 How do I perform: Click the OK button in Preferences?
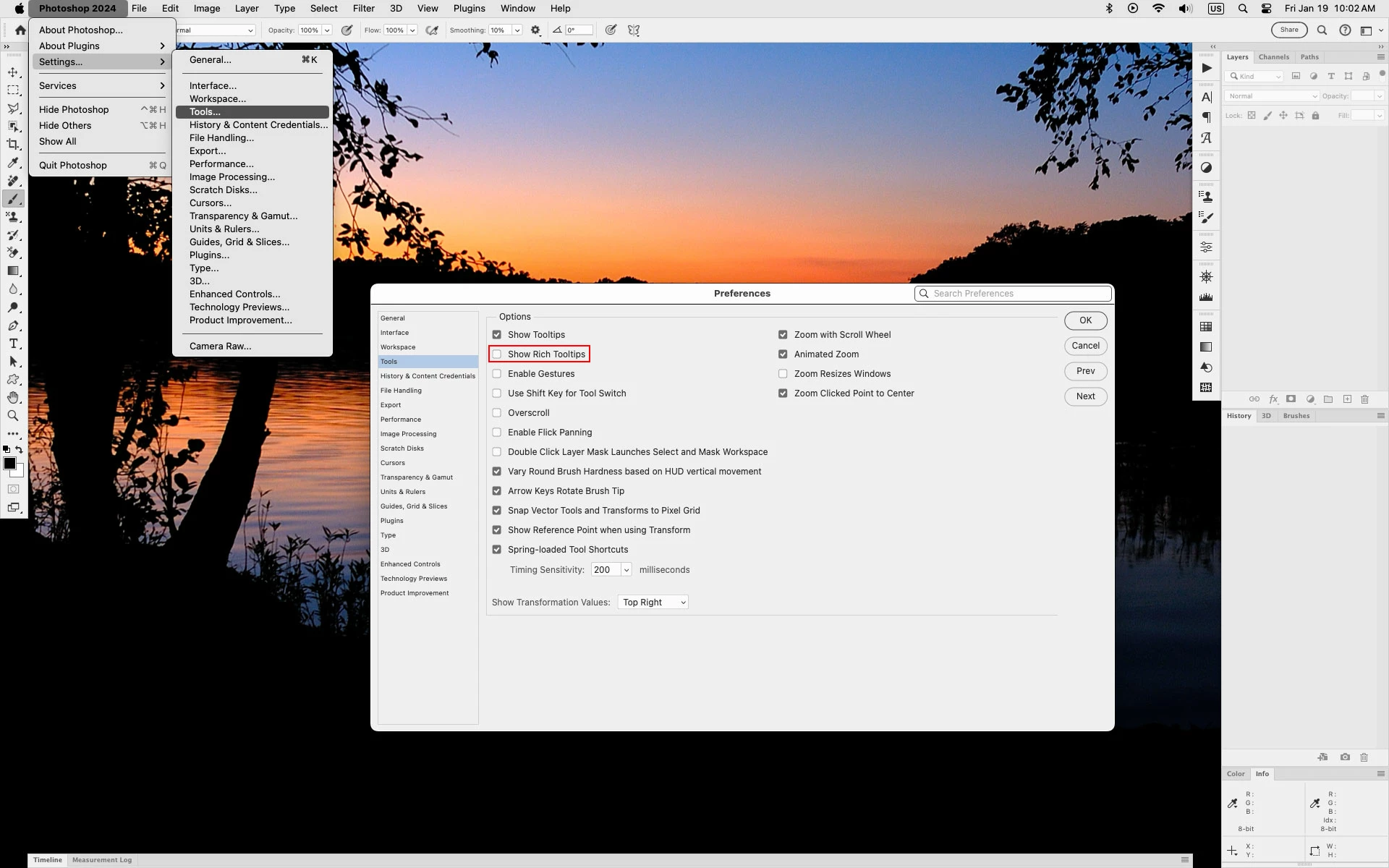point(1085,320)
